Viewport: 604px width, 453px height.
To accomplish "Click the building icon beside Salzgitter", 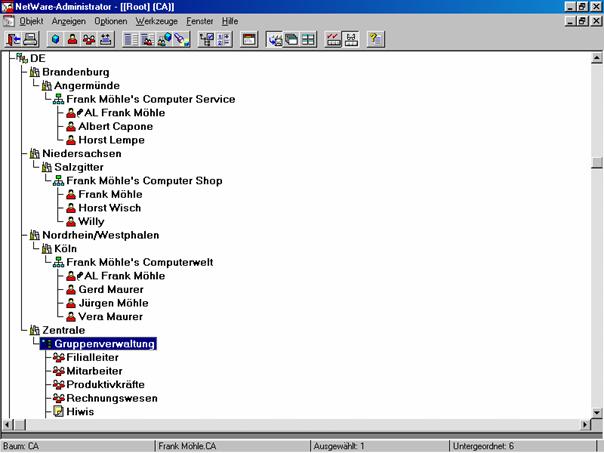I will (x=47, y=167).
